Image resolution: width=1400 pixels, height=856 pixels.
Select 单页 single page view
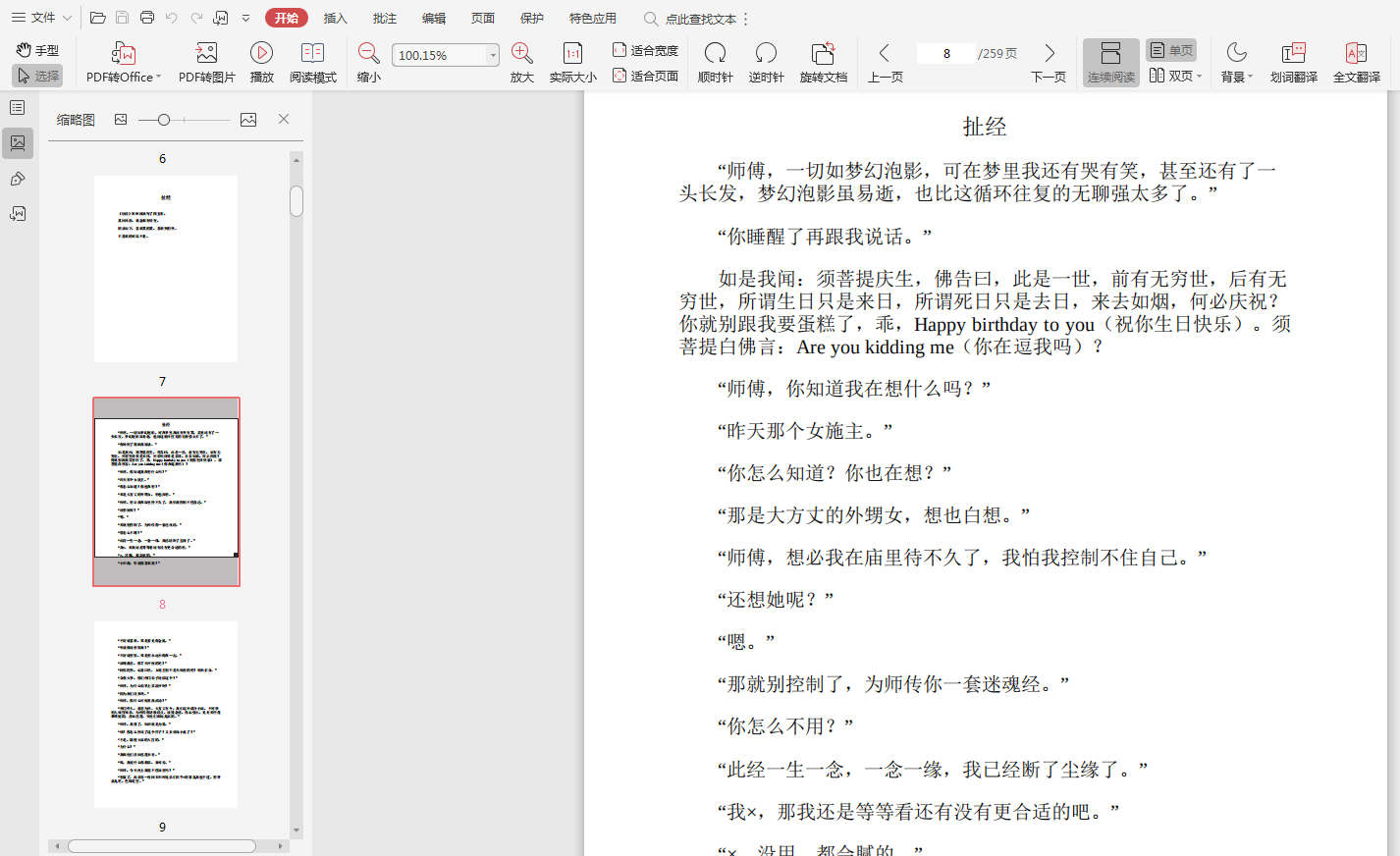point(1171,50)
